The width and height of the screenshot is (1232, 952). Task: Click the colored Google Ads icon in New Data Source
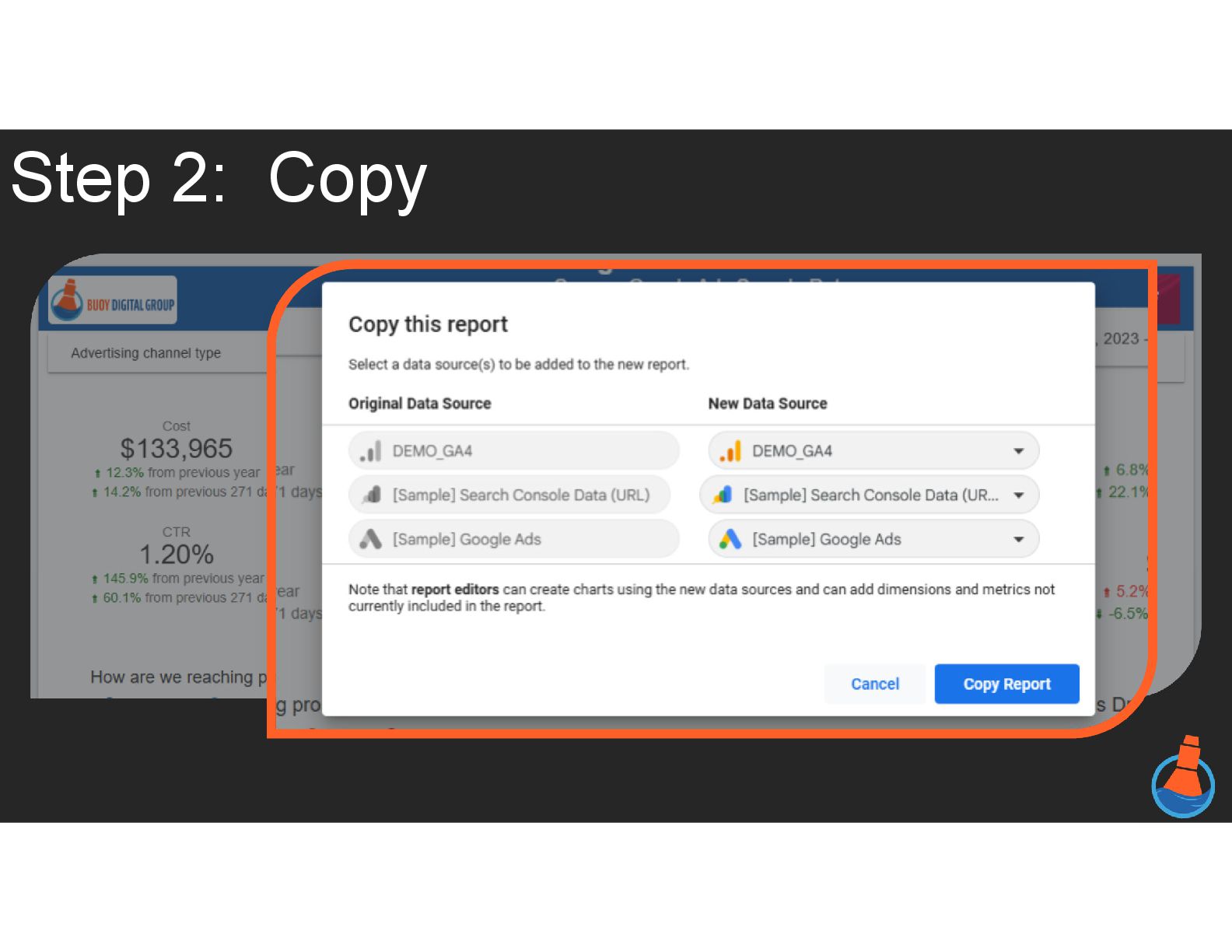[x=730, y=539]
